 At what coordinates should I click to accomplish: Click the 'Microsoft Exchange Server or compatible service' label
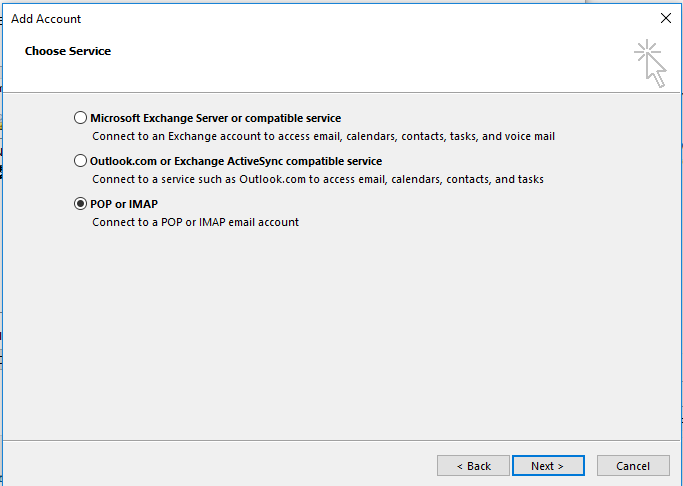[x=216, y=118]
